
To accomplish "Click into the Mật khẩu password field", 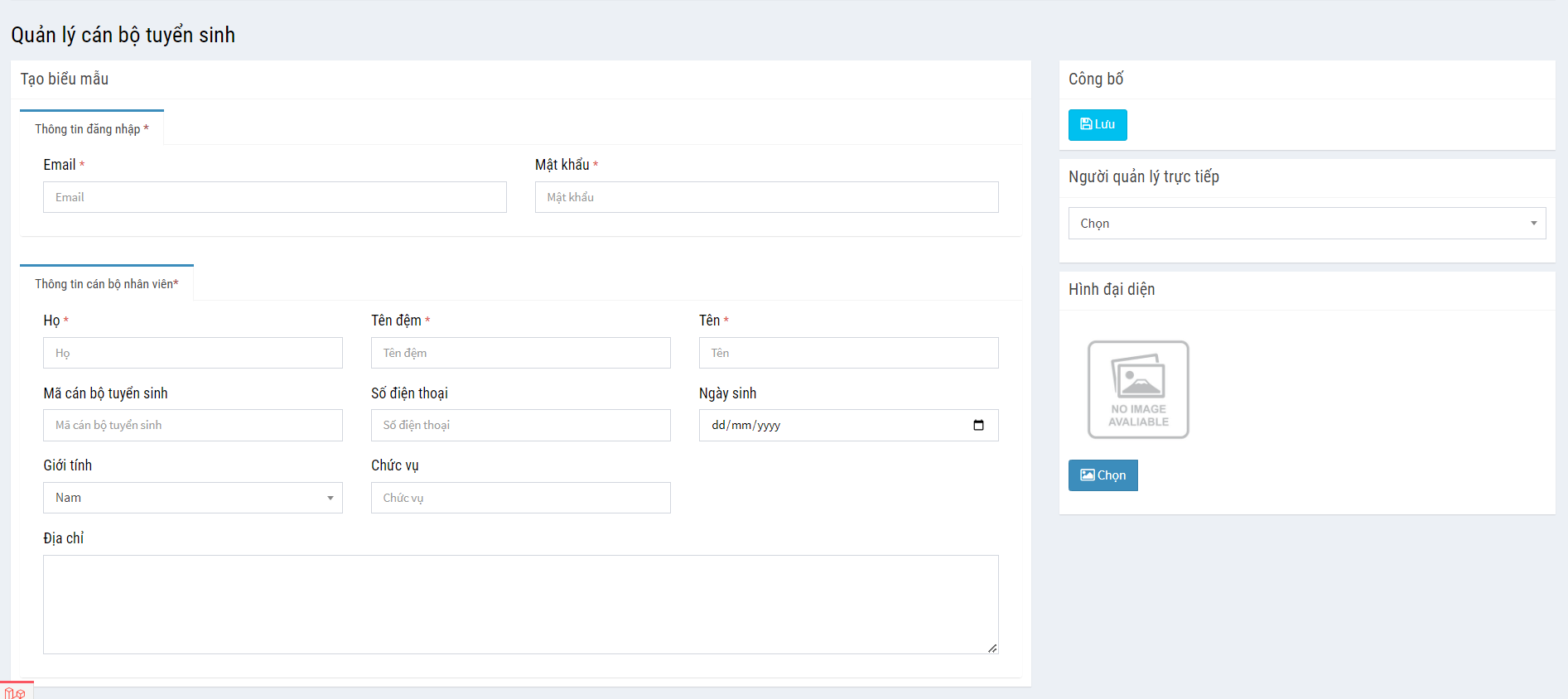I will [x=766, y=198].
